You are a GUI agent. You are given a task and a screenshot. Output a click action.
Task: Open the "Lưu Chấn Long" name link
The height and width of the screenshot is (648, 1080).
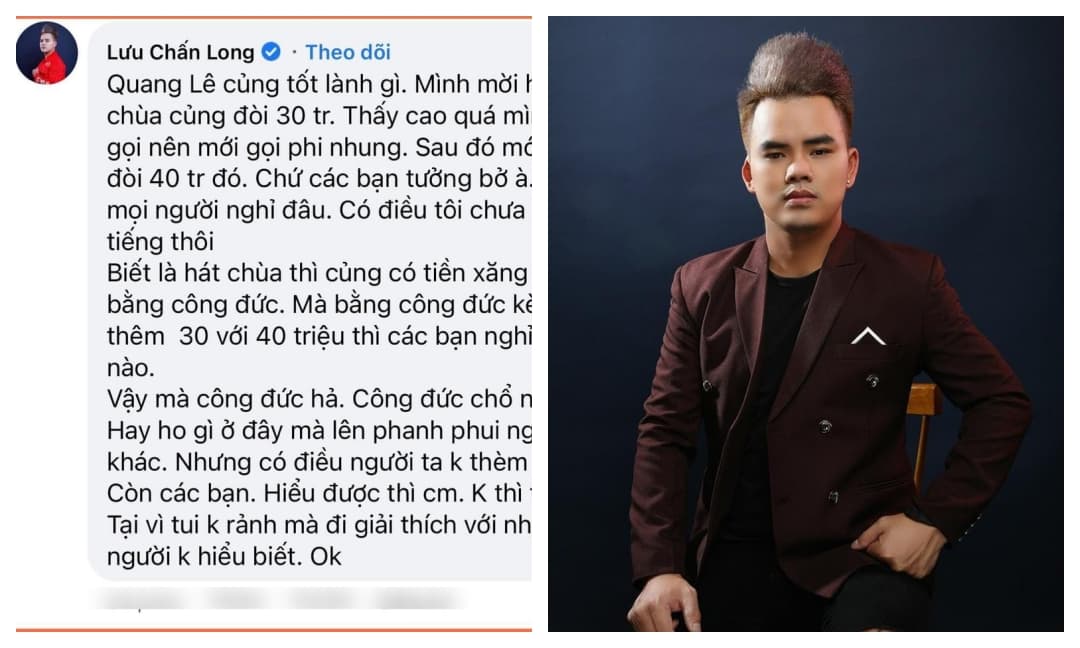pyautogui.click(x=180, y=52)
